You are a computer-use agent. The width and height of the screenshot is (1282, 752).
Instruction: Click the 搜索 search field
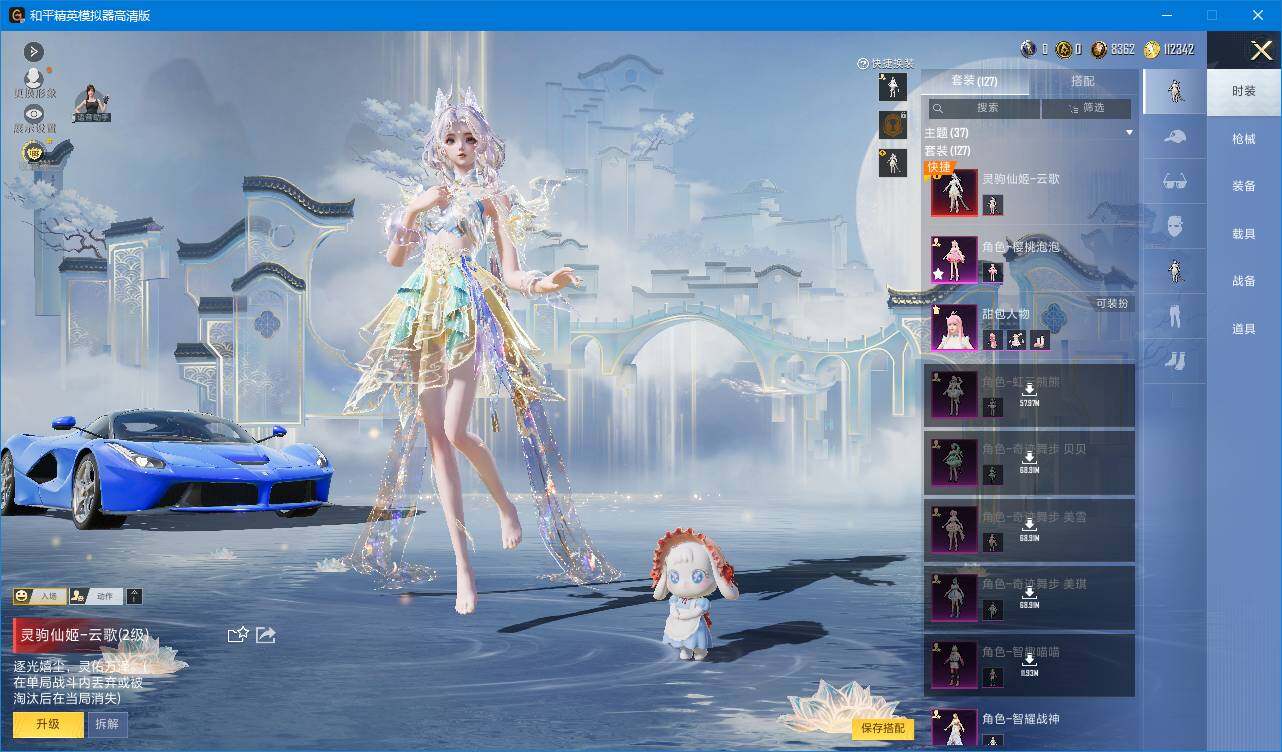983,108
